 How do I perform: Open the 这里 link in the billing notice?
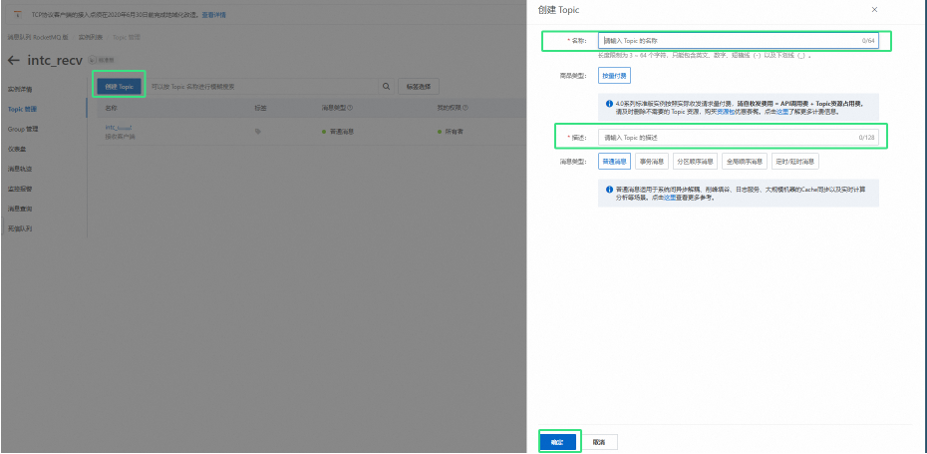[782, 112]
